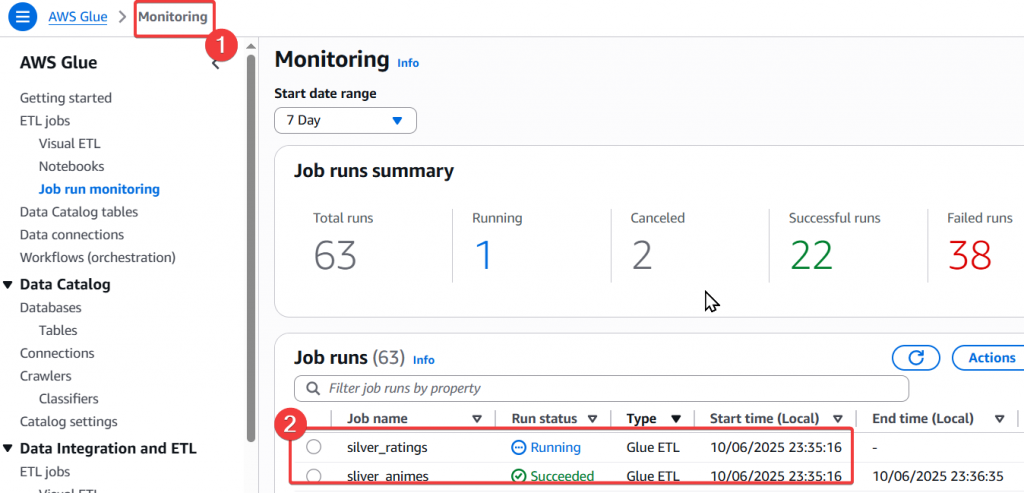Open Crawlers in the sidebar
The image size is (1024, 493).
coord(46,376)
